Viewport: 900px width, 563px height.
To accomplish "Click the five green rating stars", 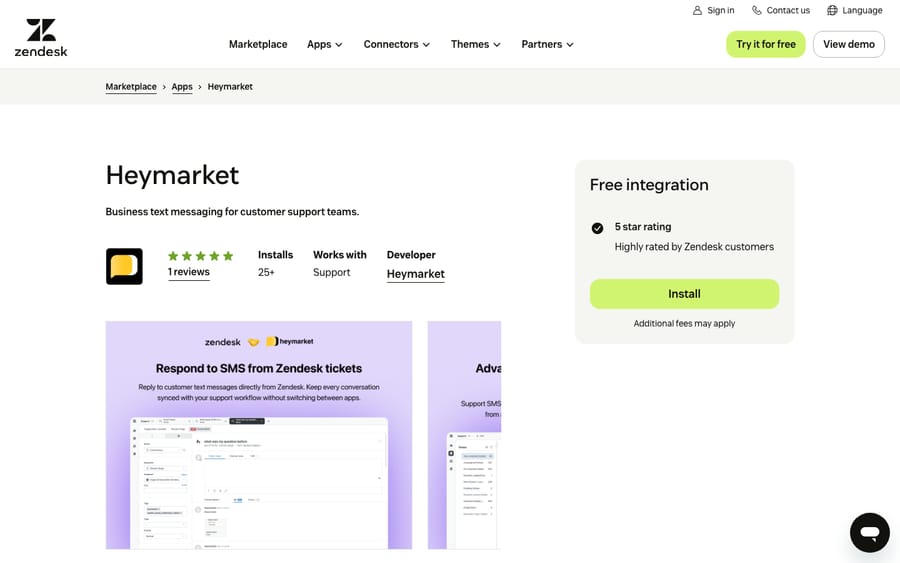I will [200, 256].
